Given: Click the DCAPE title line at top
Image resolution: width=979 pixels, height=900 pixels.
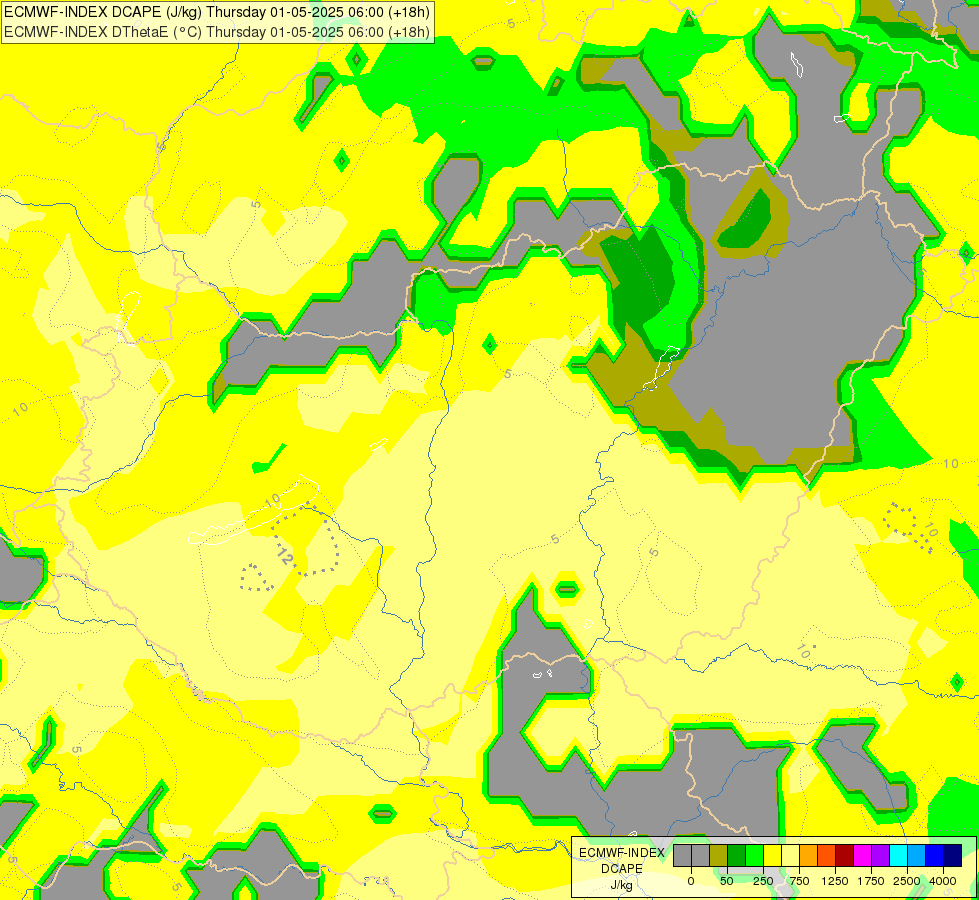Looking at the screenshot, I should click(x=217, y=12).
